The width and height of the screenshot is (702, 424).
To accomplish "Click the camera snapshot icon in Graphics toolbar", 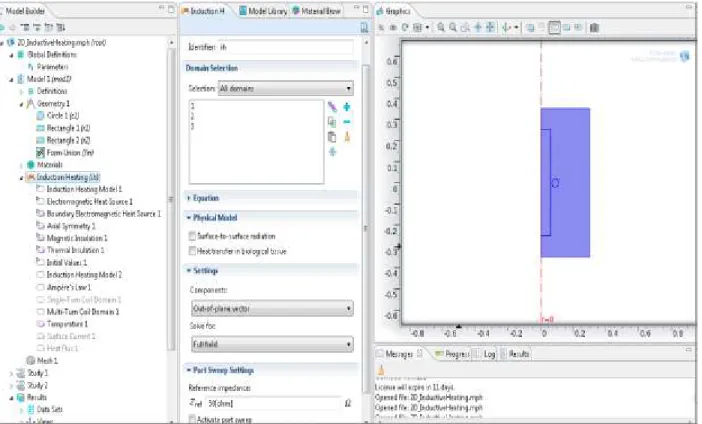I will pos(594,28).
